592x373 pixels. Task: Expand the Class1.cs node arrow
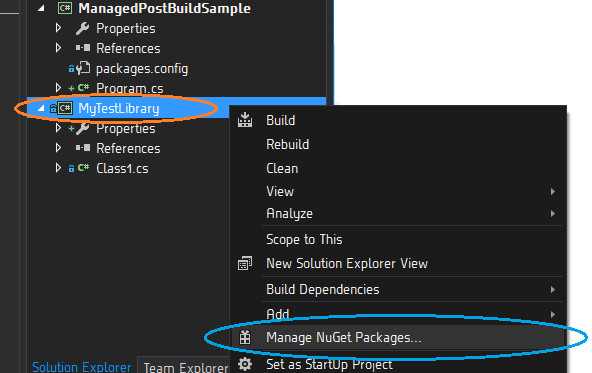(x=58, y=168)
